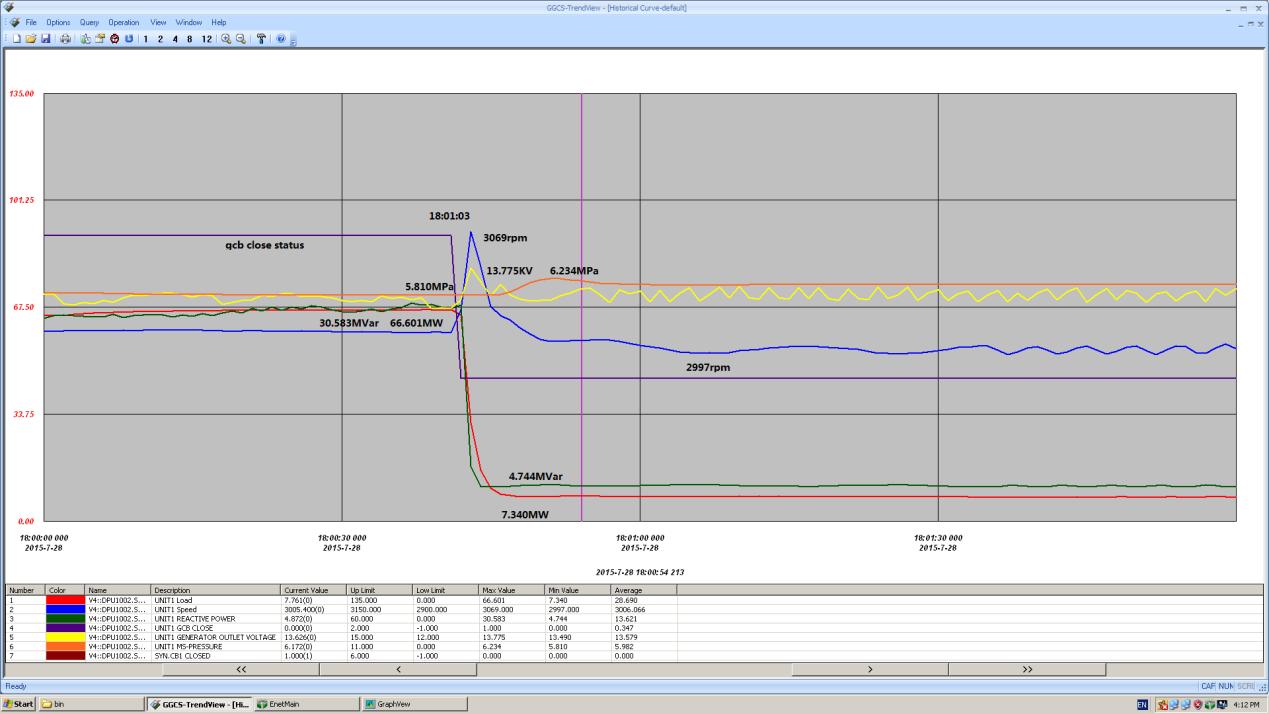Image resolution: width=1269 pixels, height=714 pixels.
Task: Open the Operation menu
Action: (x=124, y=22)
